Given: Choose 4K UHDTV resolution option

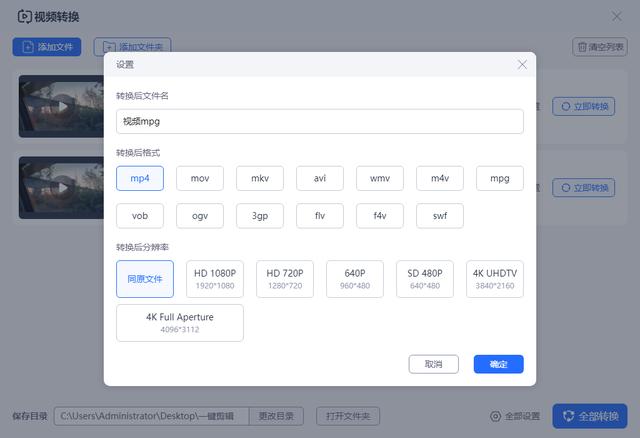Looking at the screenshot, I should coord(495,279).
